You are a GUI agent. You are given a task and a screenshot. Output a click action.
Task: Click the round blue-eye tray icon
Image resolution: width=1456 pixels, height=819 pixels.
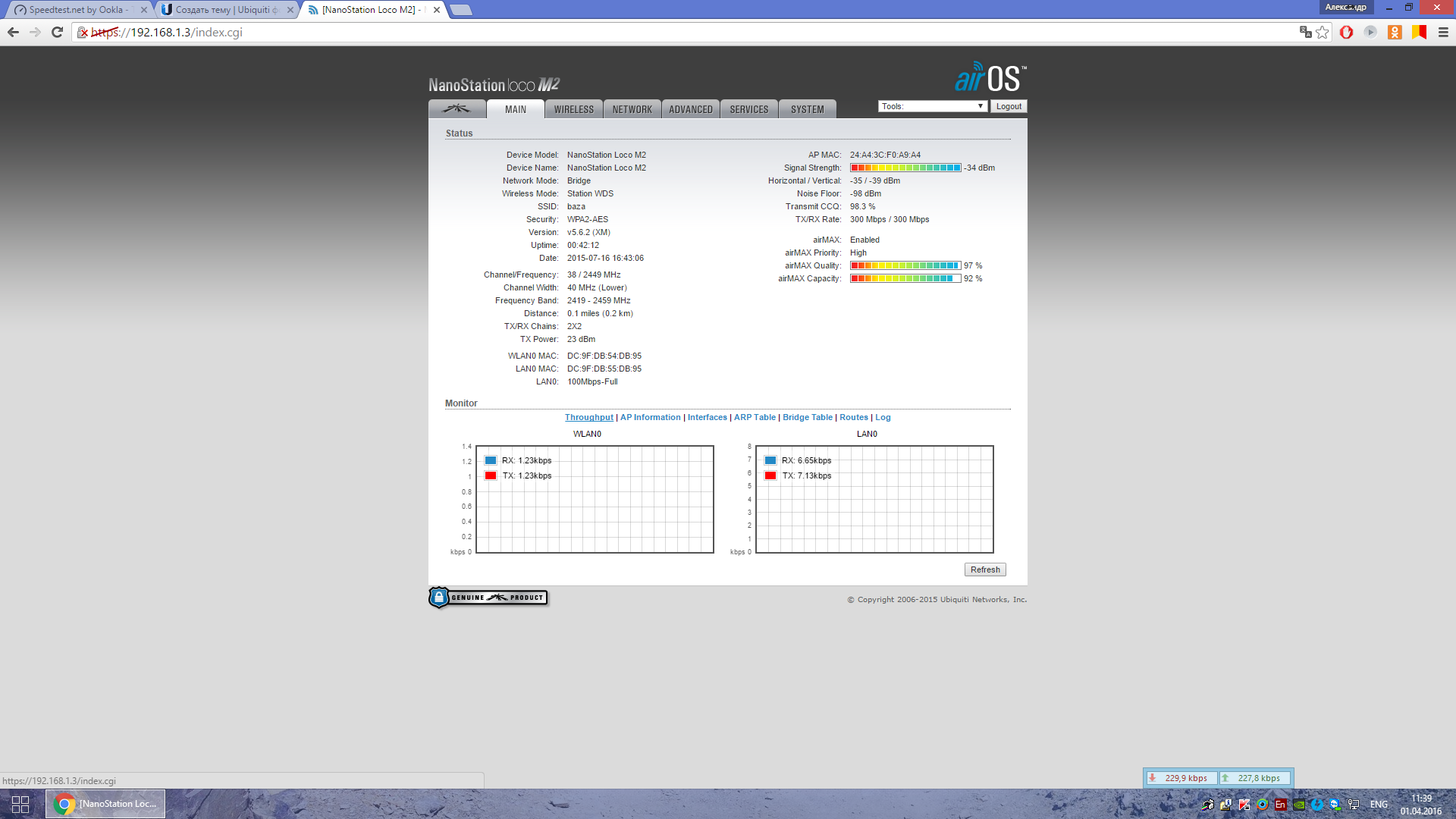pos(1263,805)
